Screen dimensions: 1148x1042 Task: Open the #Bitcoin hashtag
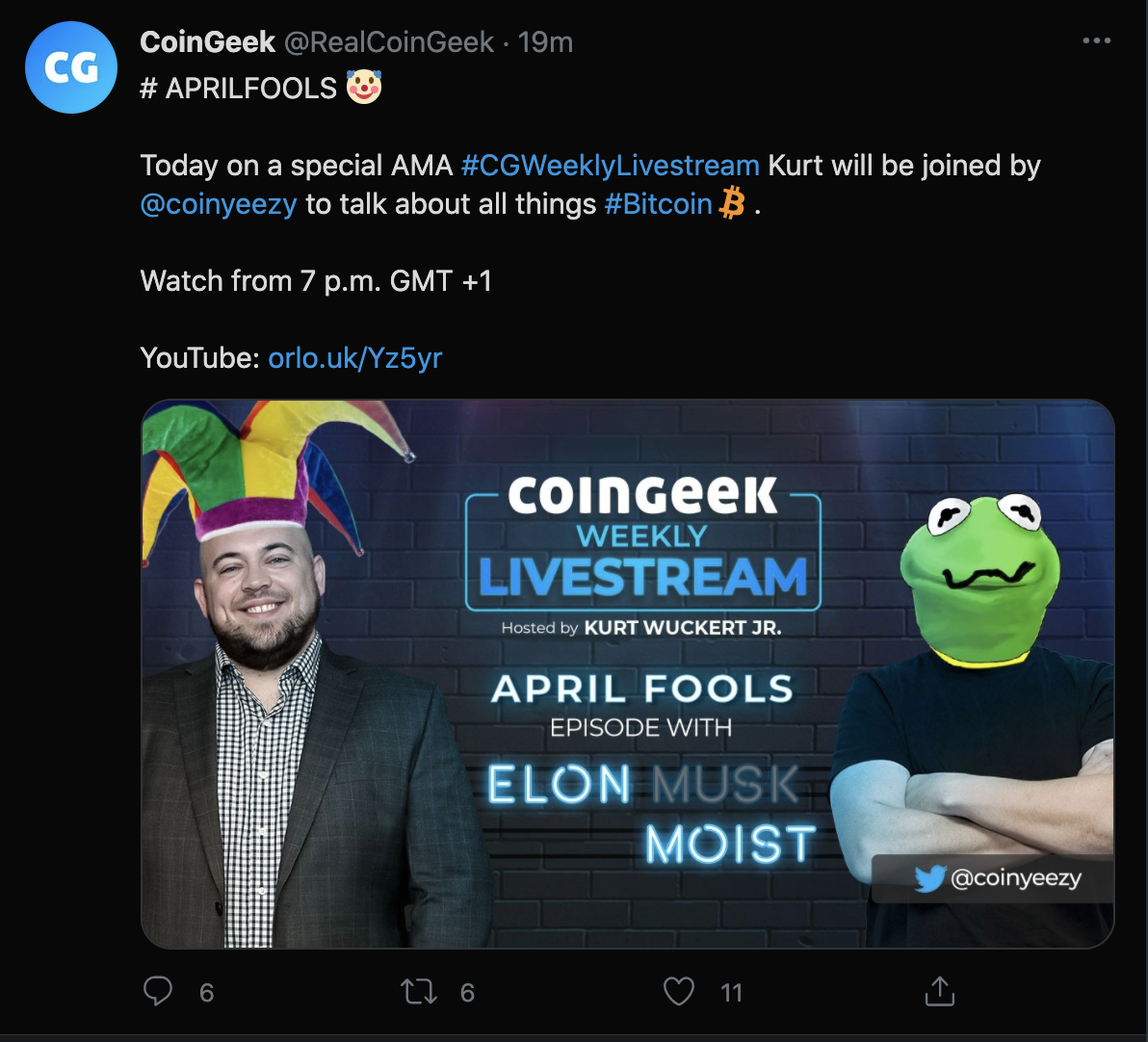[x=658, y=204]
